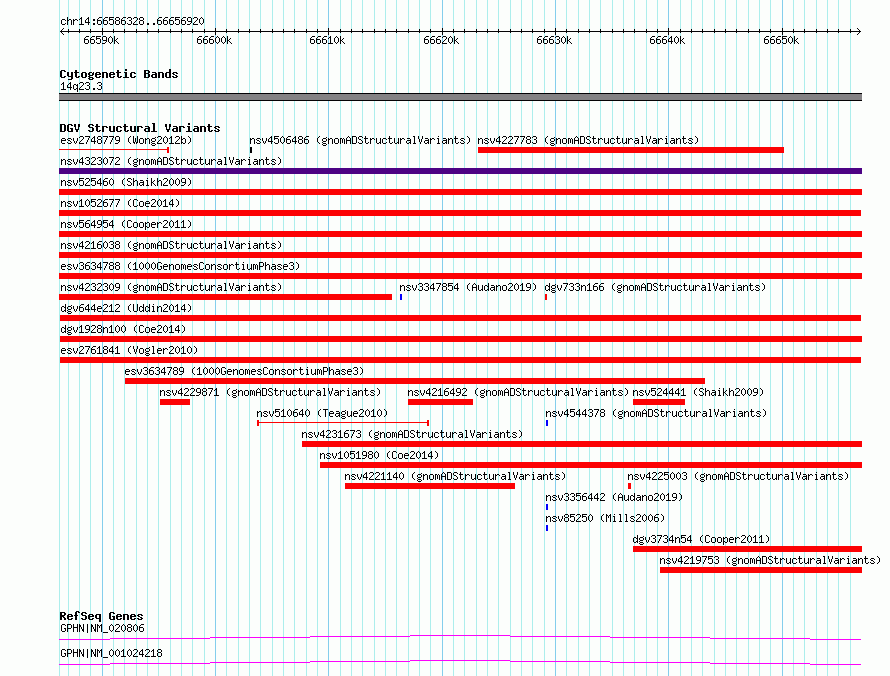Click the 14q23.3 band label

click(81, 86)
